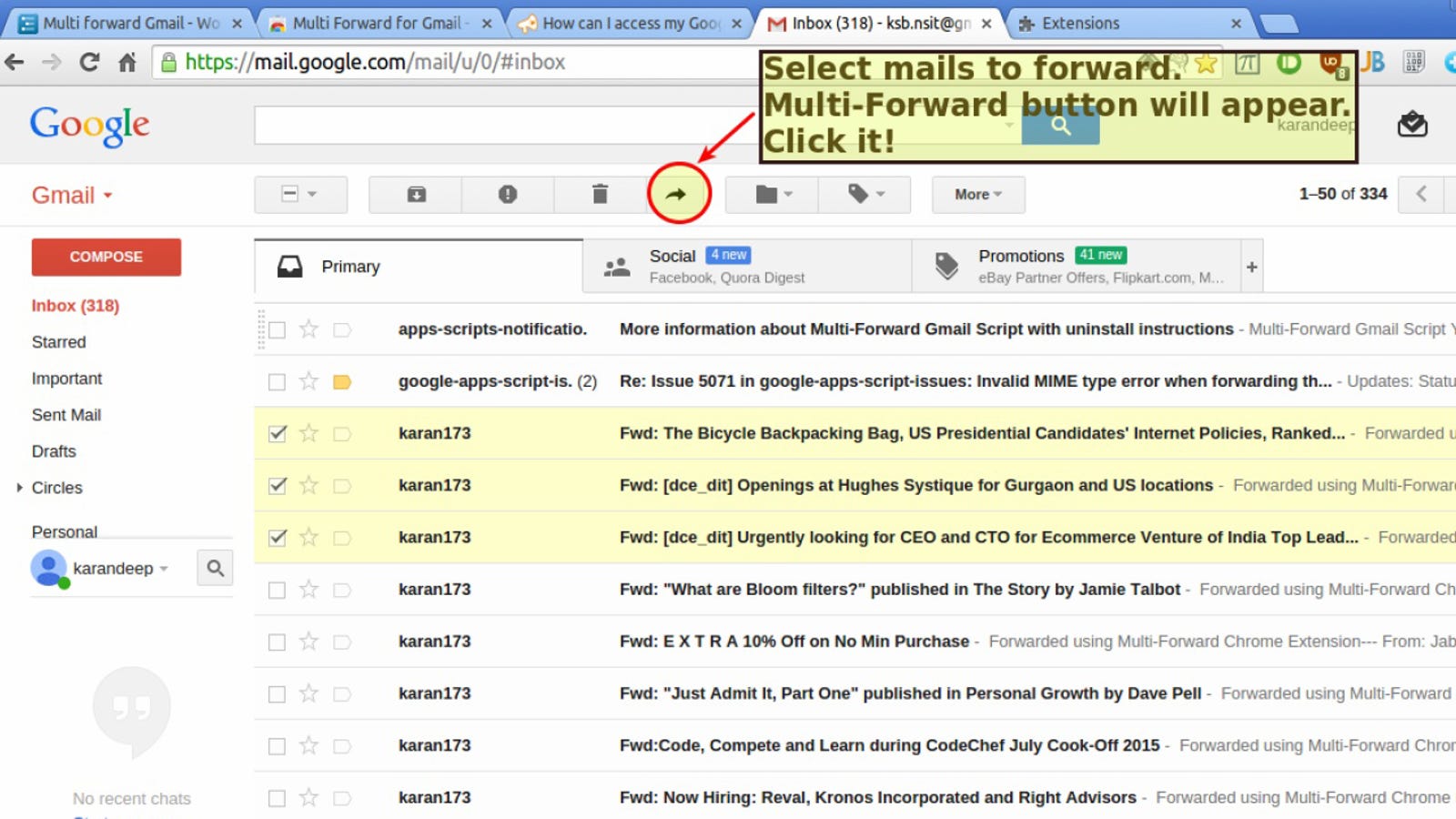Switch to the Primary tab

click(419, 267)
